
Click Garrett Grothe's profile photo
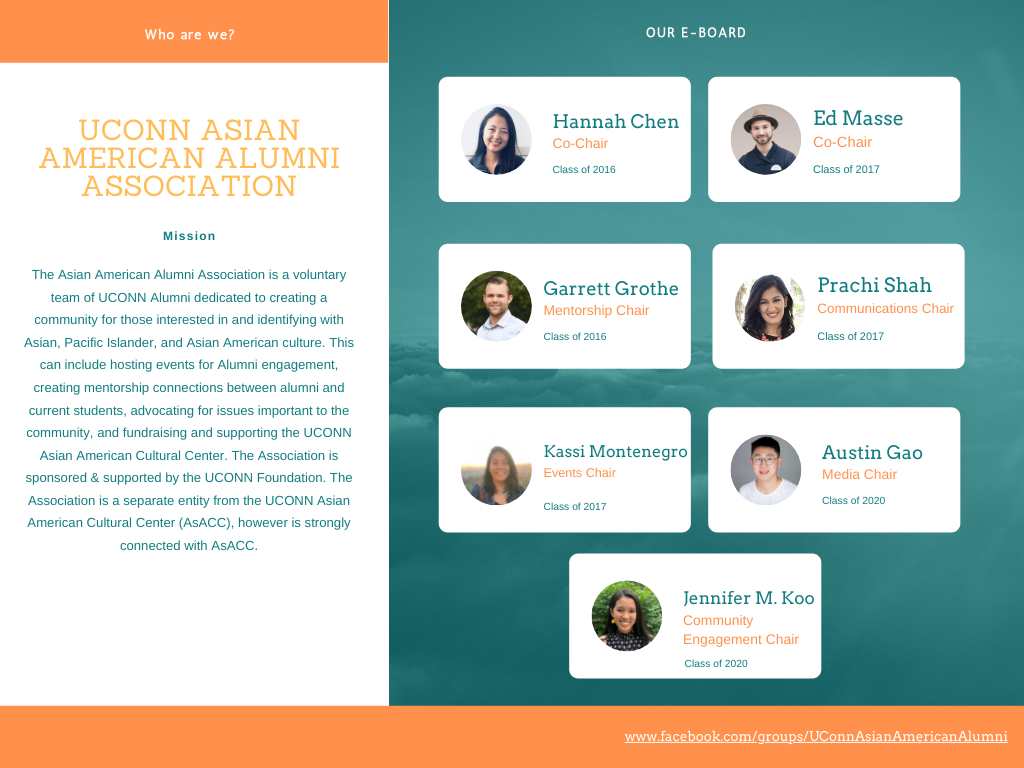click(x=496, y=306)
